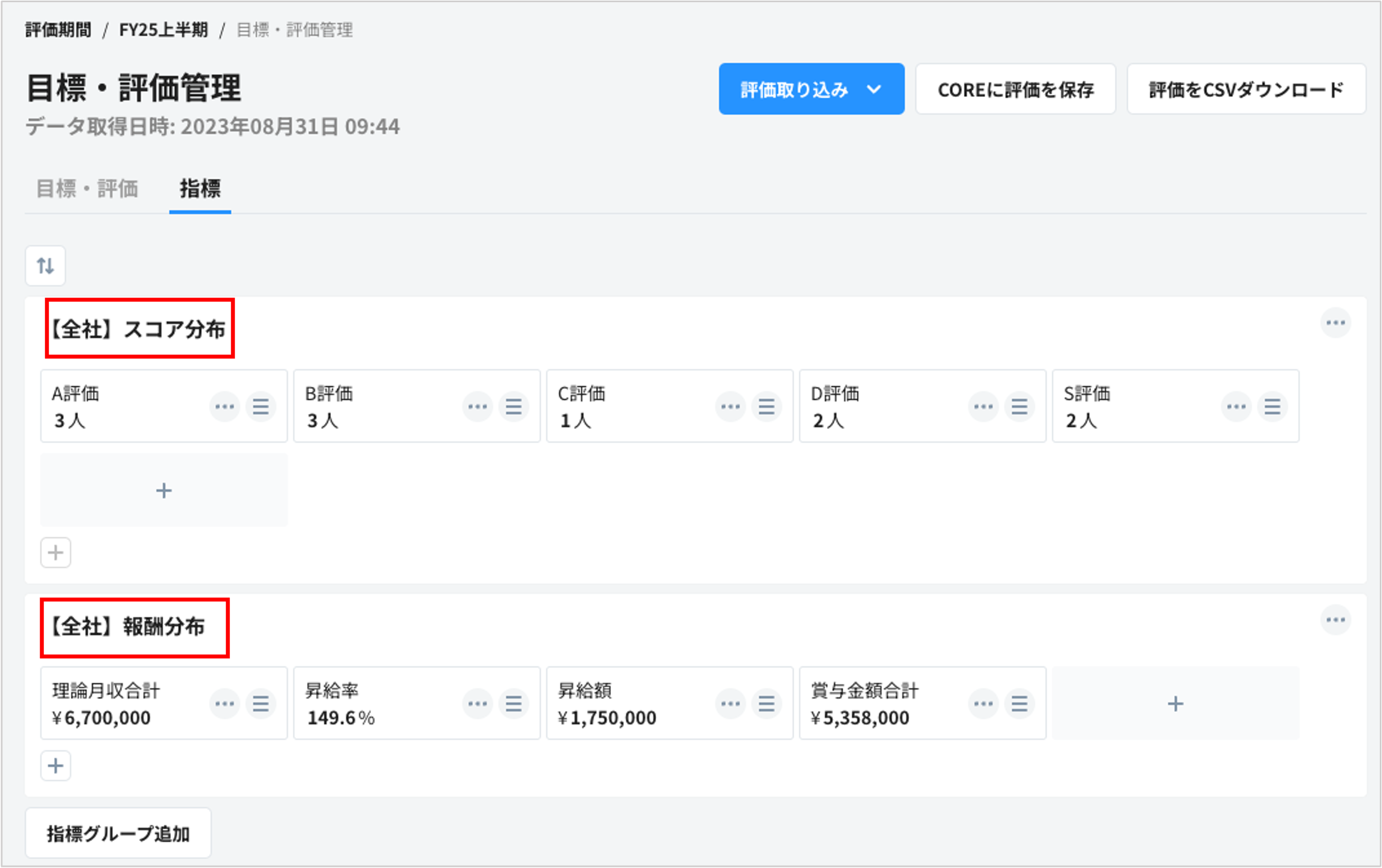Click 評価をCSVダウンロード button

[x=1246, y=89]
